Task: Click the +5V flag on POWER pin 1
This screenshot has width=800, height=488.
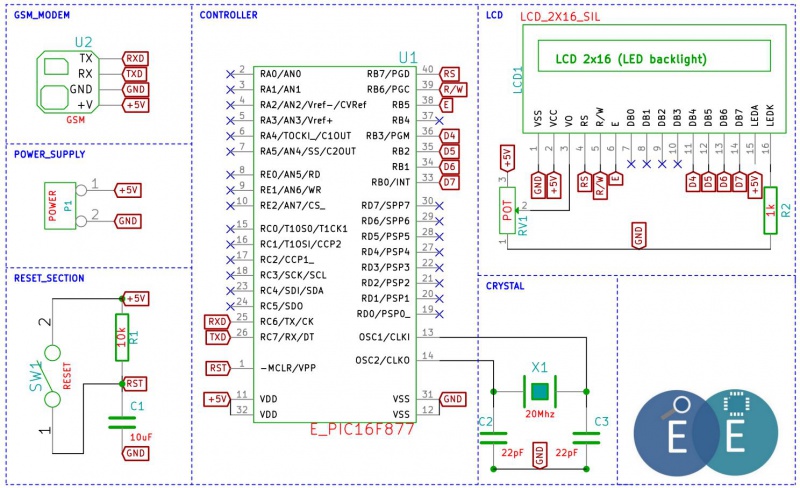Action: click(x=128, y=190)
